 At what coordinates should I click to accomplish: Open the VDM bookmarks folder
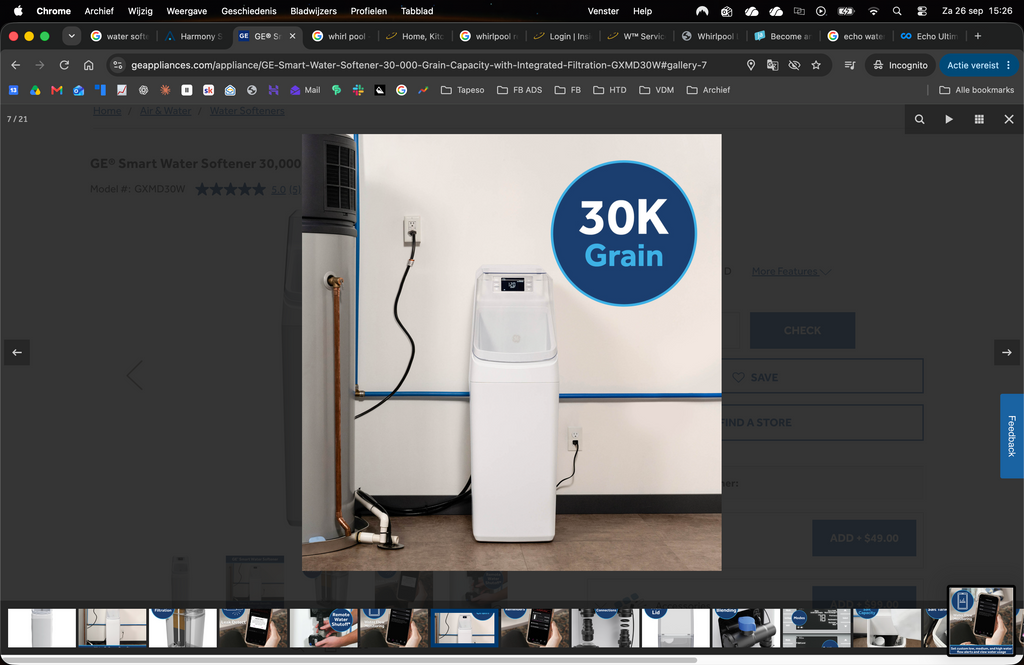[656, 90]
